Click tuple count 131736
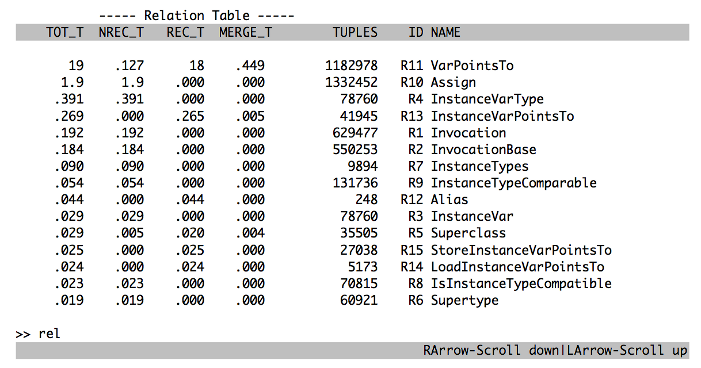Image resolution: width=701 pixels, height=368 pixels. click(355, 183)
